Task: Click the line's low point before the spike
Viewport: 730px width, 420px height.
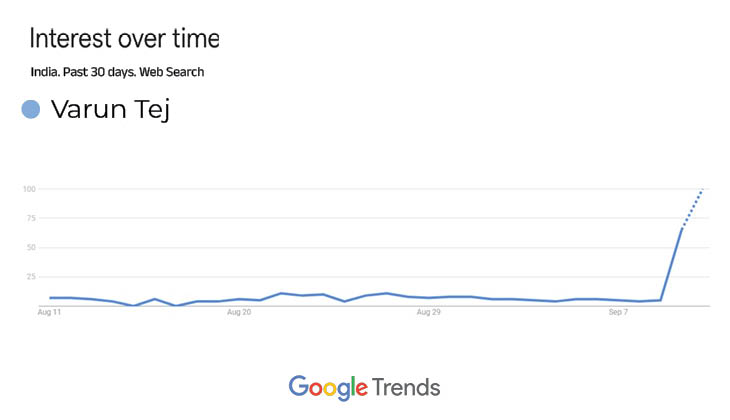Action: point(640,301)
